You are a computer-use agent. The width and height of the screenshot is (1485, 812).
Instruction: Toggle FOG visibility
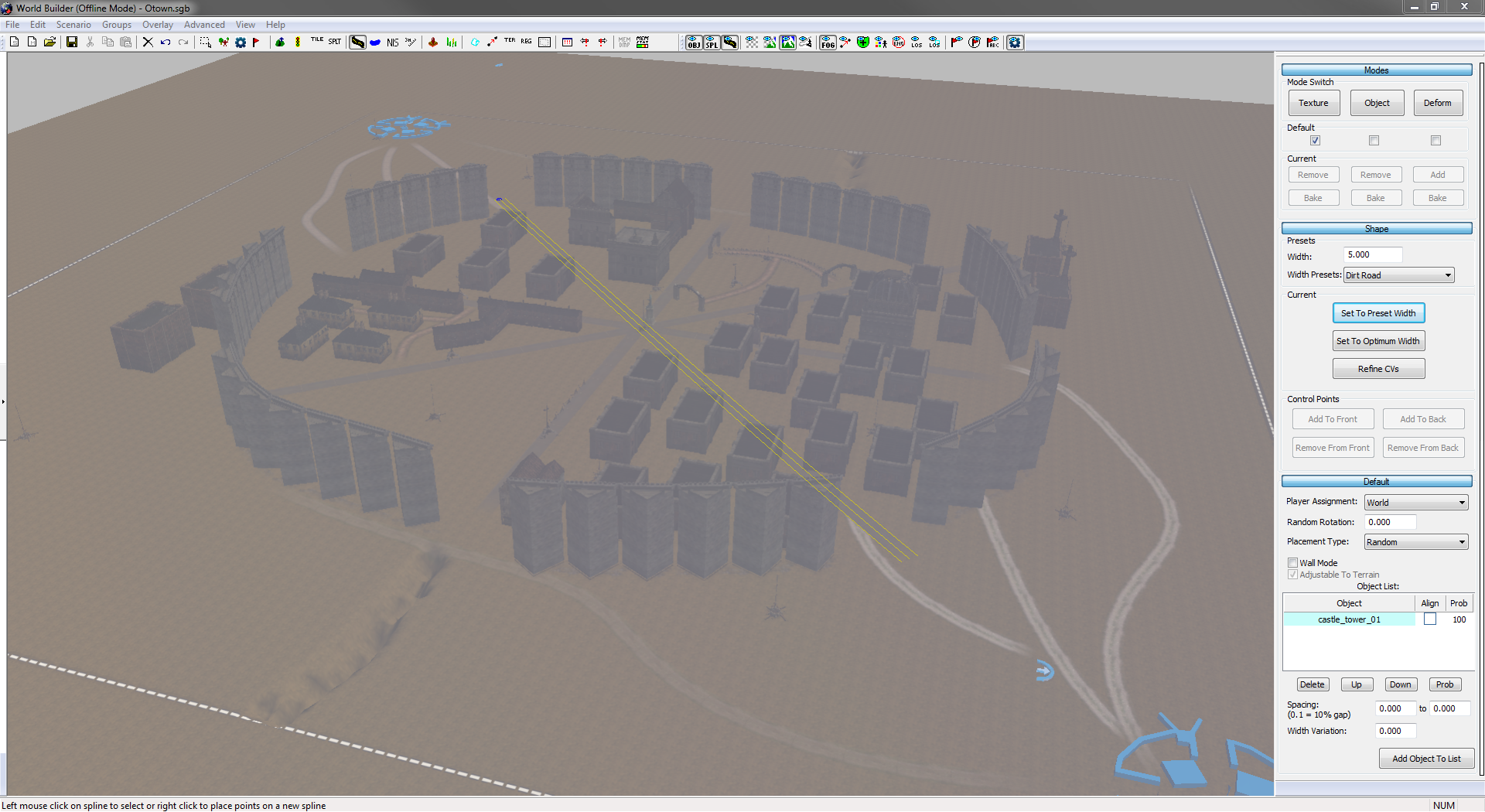pos(828,42)
